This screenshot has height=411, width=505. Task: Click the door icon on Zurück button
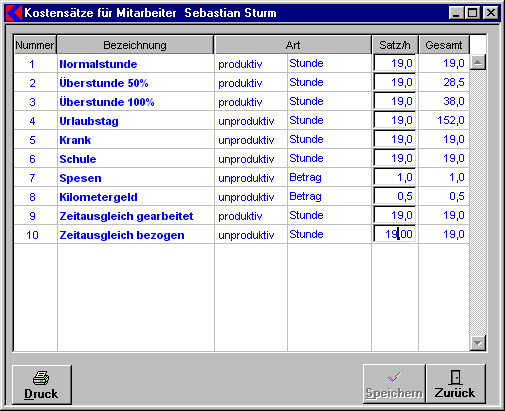[455, 377]
